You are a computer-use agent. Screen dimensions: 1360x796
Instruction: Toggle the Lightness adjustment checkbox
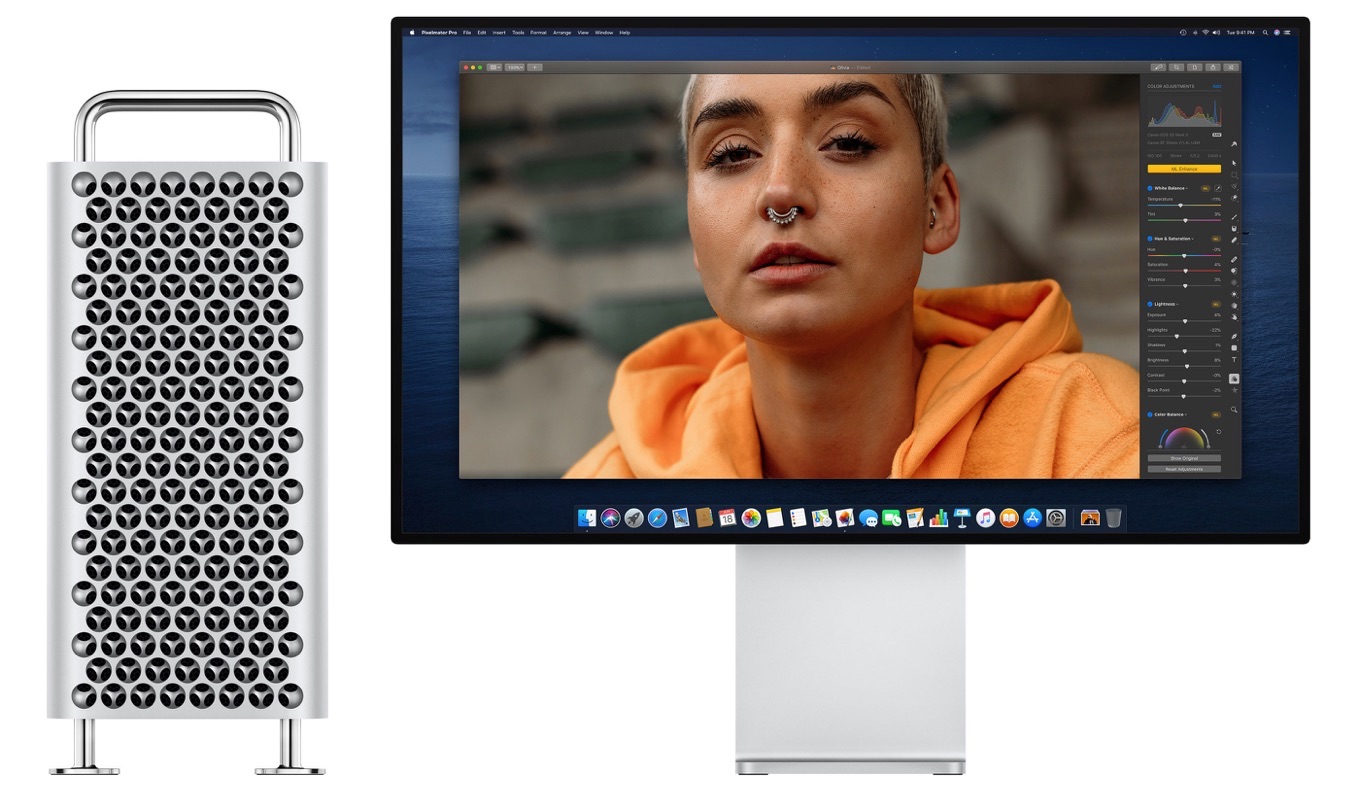click(x=1150, y=304)
